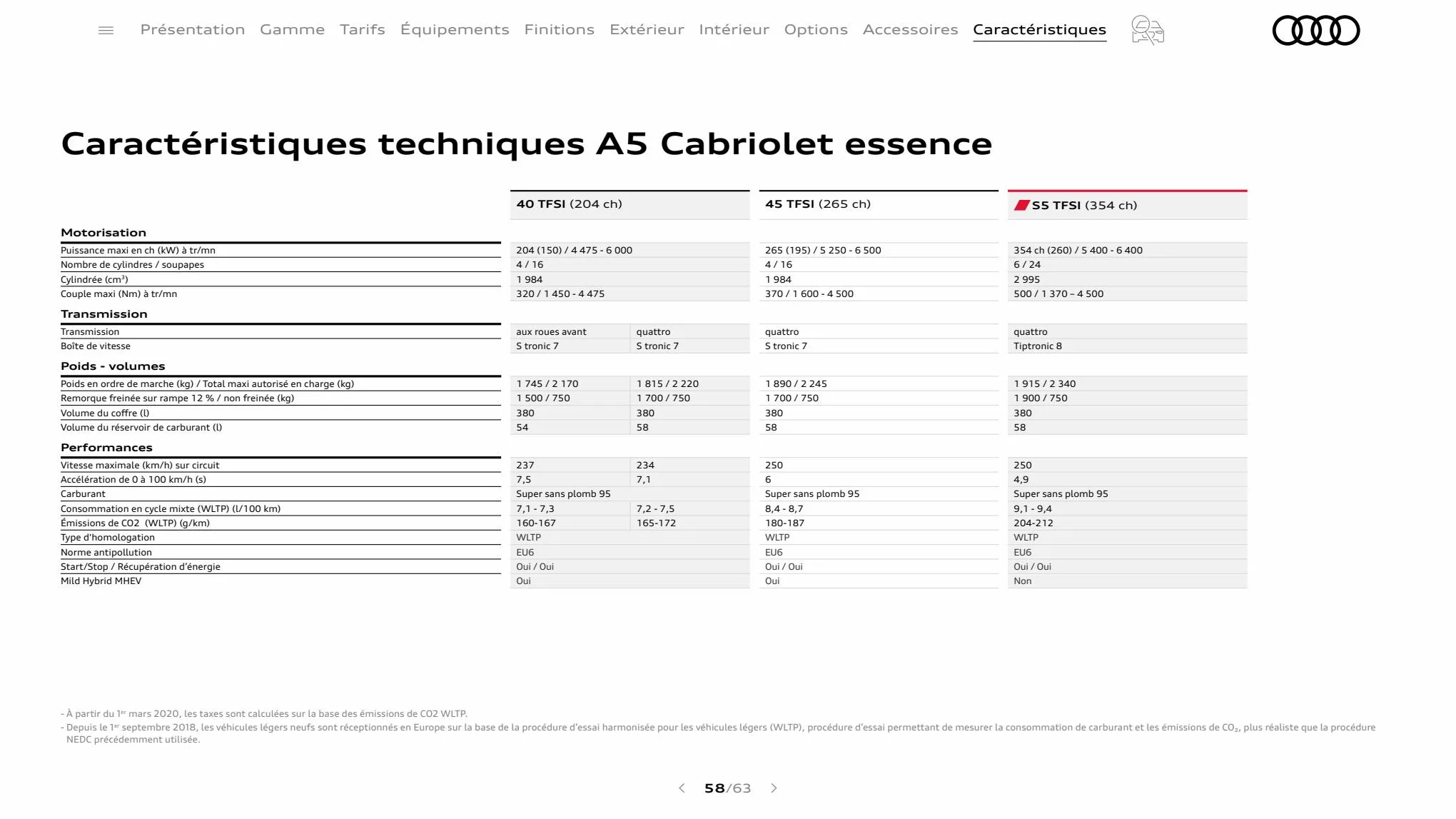Click the Tarifs navigation link
Viewport: 1456px width, 819px height.
[x=362, y=29]
